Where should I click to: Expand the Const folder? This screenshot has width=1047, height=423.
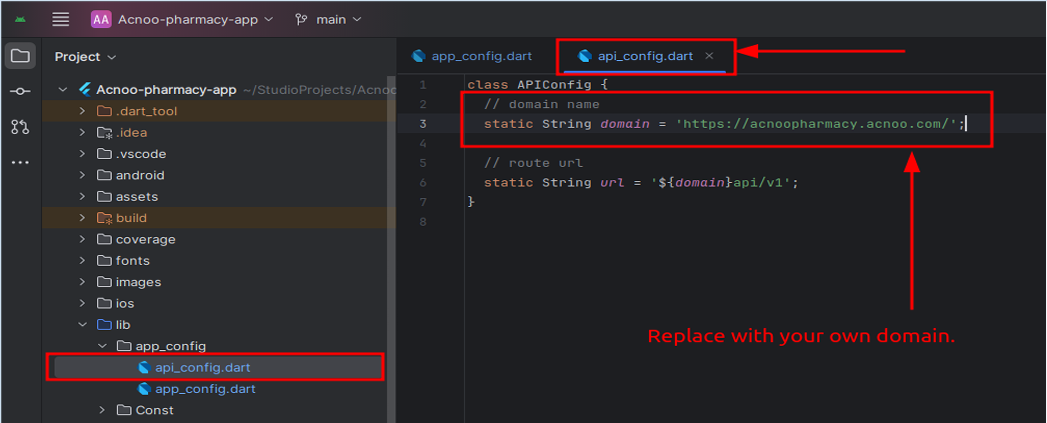coord(103,410)
